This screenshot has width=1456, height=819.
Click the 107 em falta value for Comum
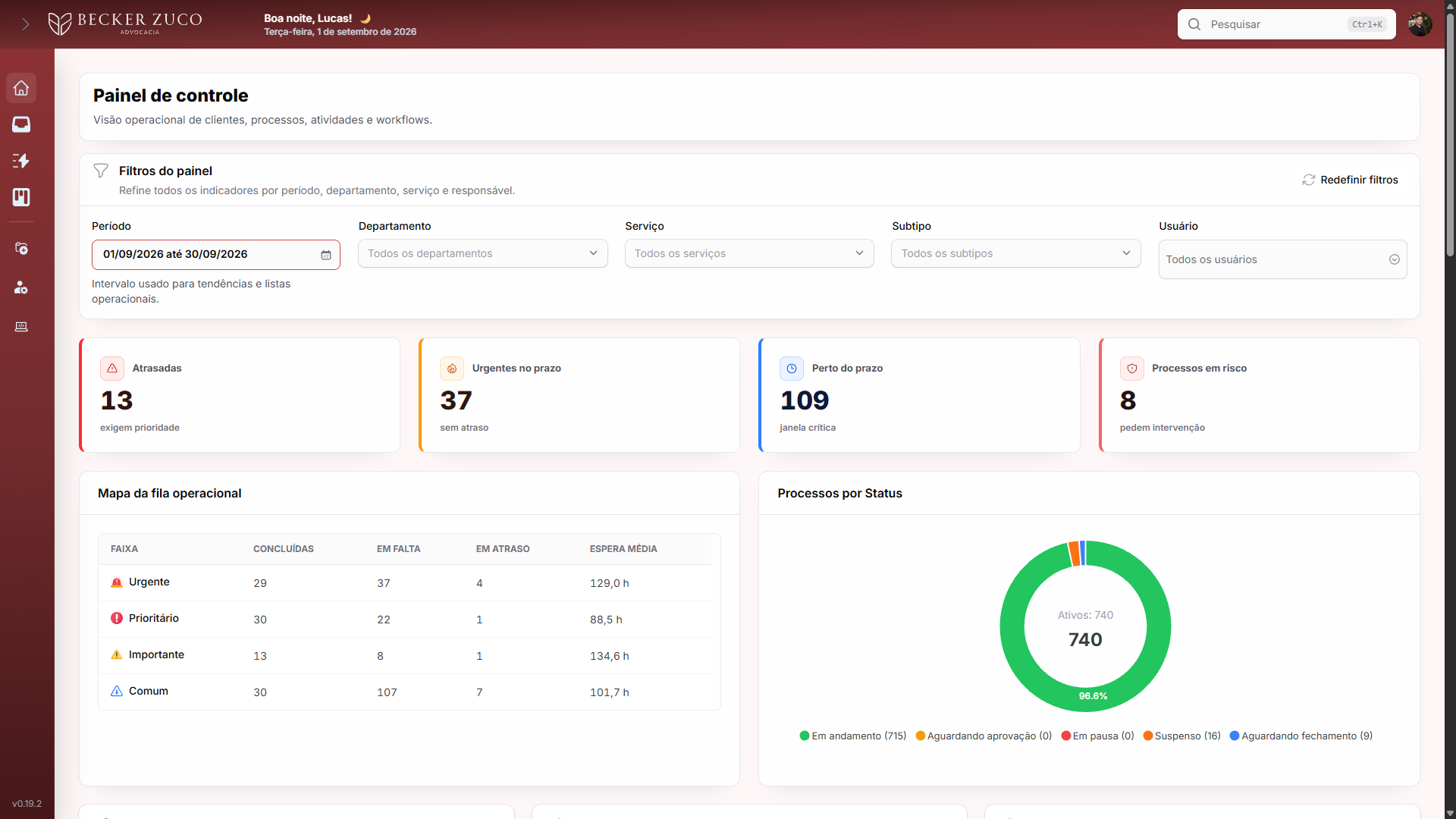pyautogui.click(x=387, y=692)
